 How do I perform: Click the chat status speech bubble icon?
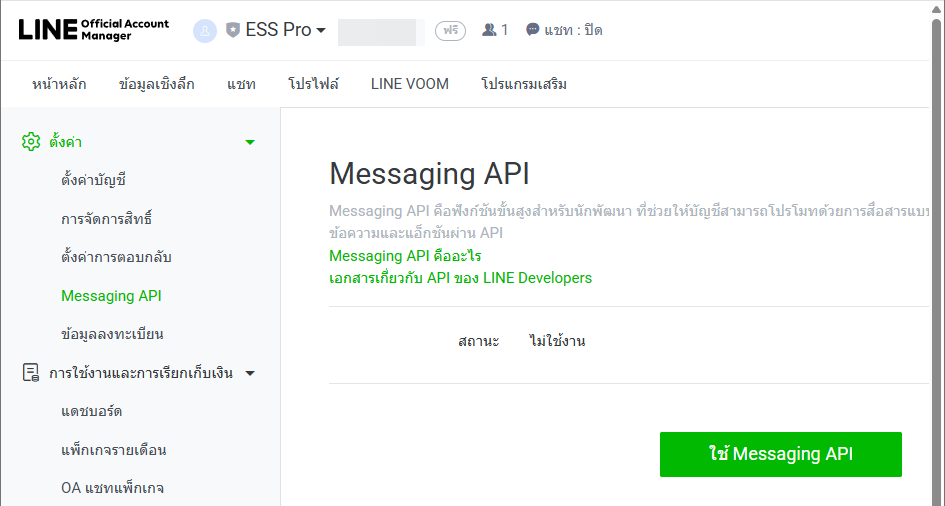pyautogui.click(x=533, y=30)
